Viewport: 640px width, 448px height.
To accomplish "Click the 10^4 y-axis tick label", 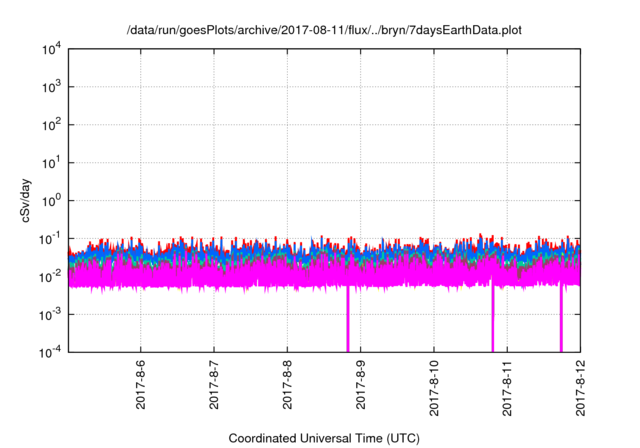I will pos(51,49).
